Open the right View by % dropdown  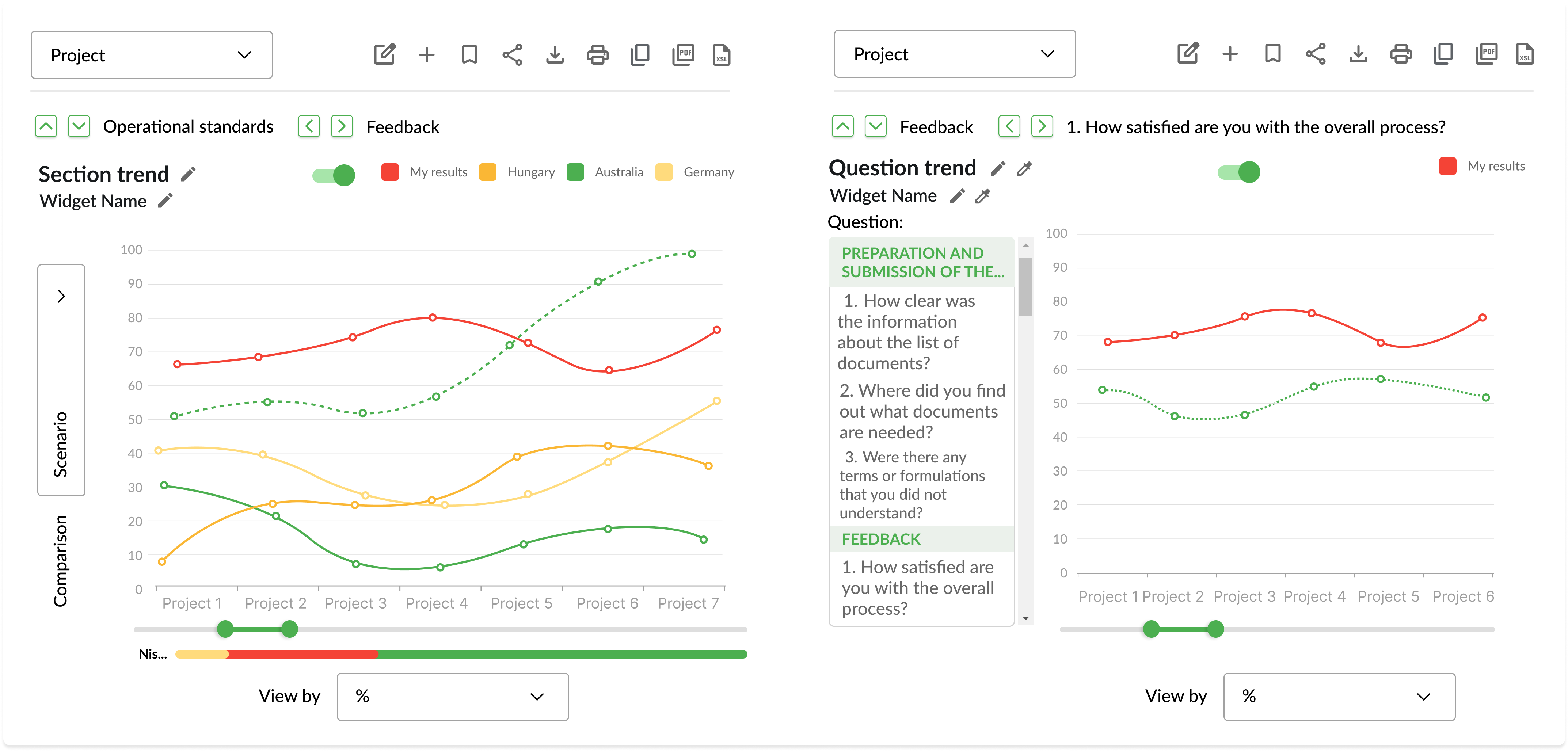point(1339,697)
